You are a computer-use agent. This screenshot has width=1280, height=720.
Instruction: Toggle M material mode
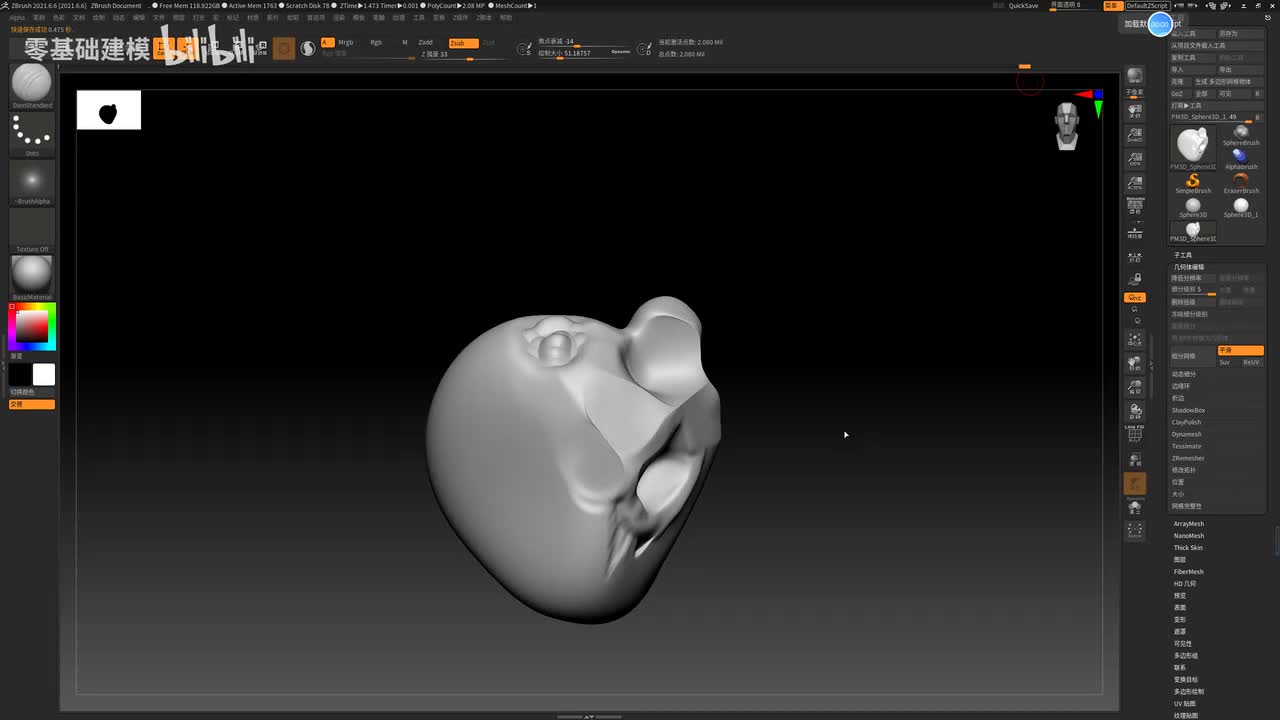coord(405,42)
